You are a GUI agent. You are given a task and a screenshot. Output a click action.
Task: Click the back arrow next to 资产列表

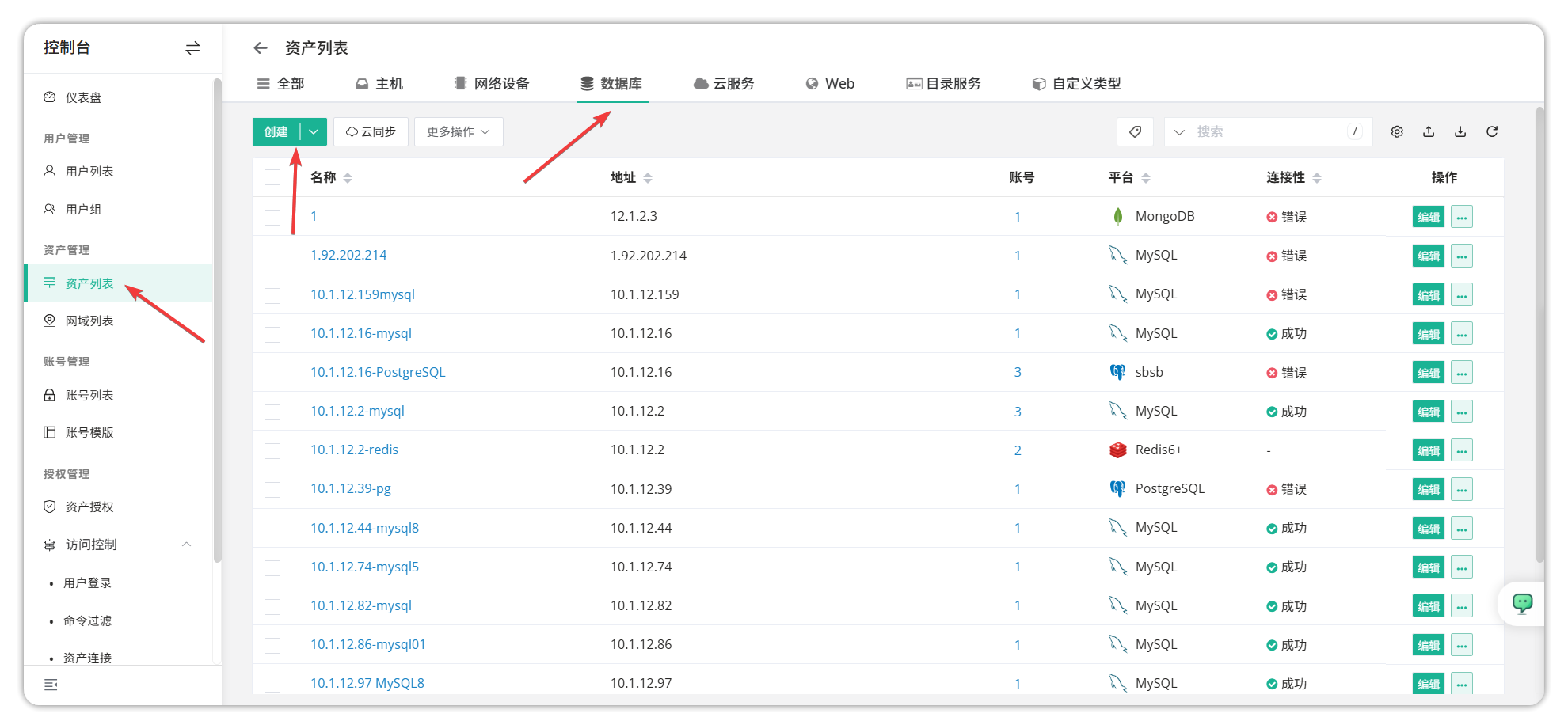[261, 48]
